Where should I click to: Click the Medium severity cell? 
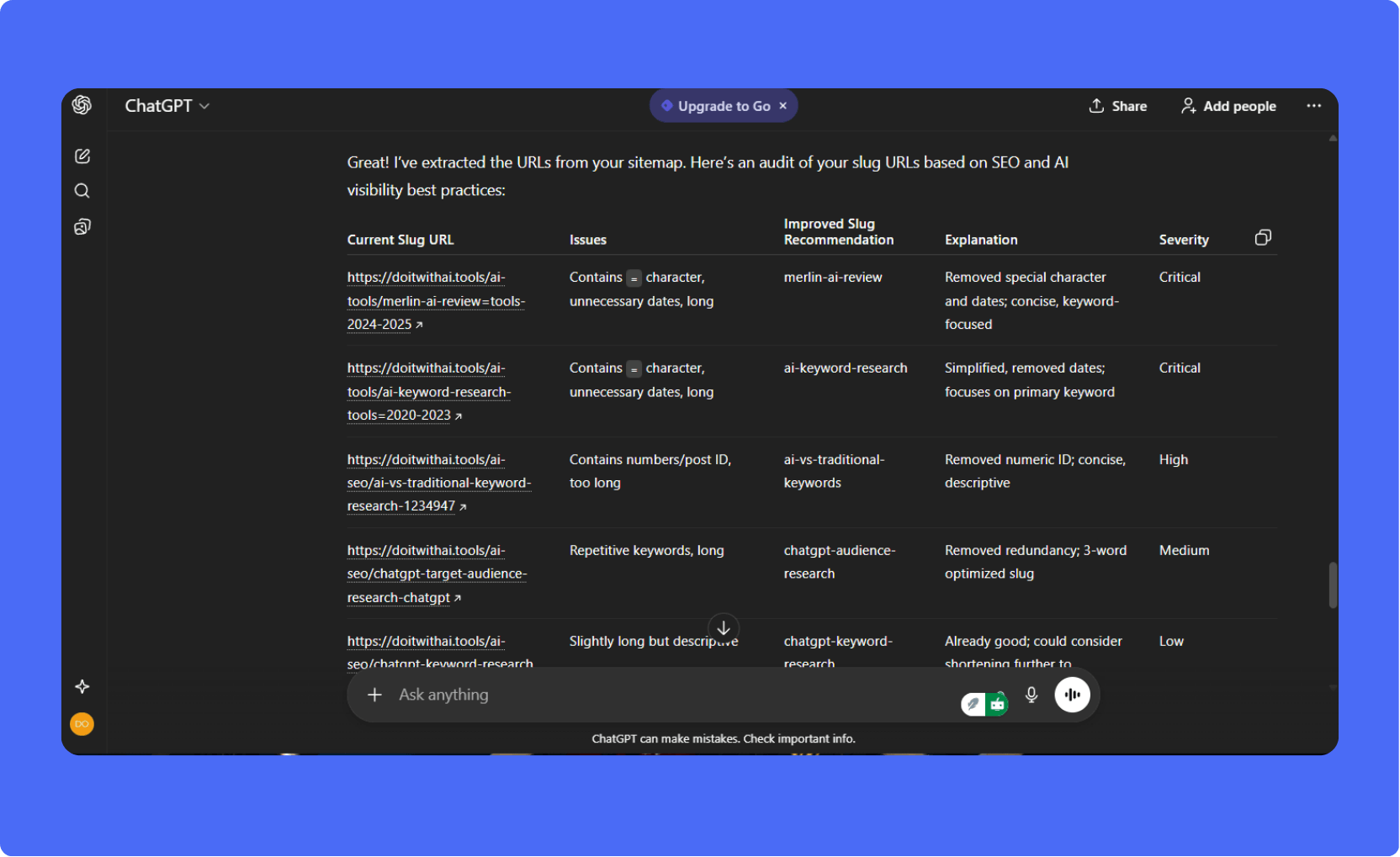coord(1185,551)
